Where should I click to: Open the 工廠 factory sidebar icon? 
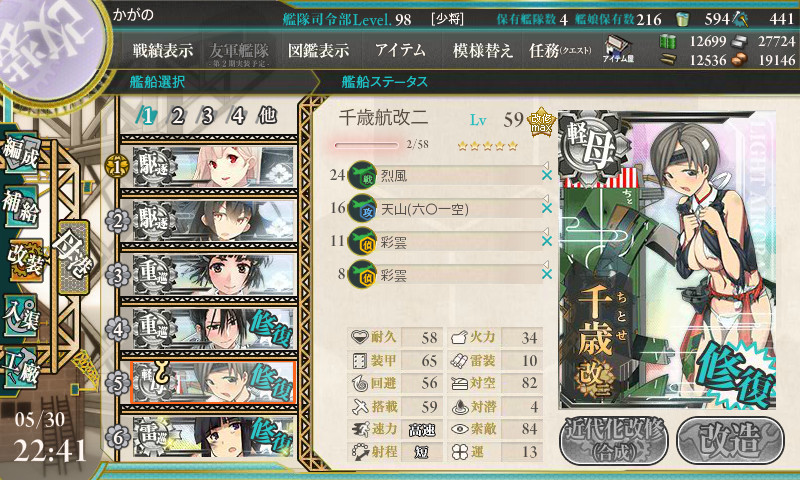(x=21, y=369)
